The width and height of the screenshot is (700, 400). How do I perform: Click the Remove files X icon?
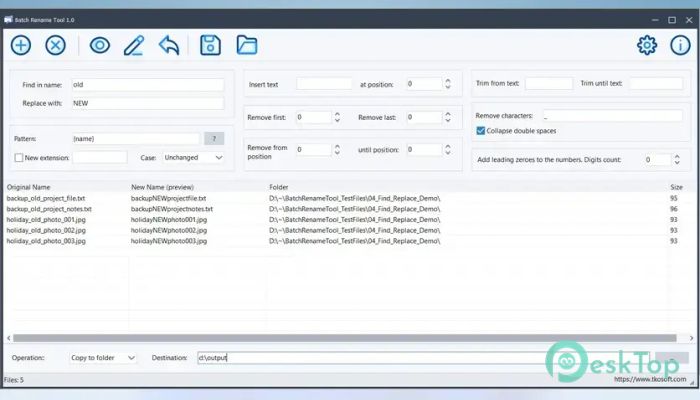[x=55, y=45]
